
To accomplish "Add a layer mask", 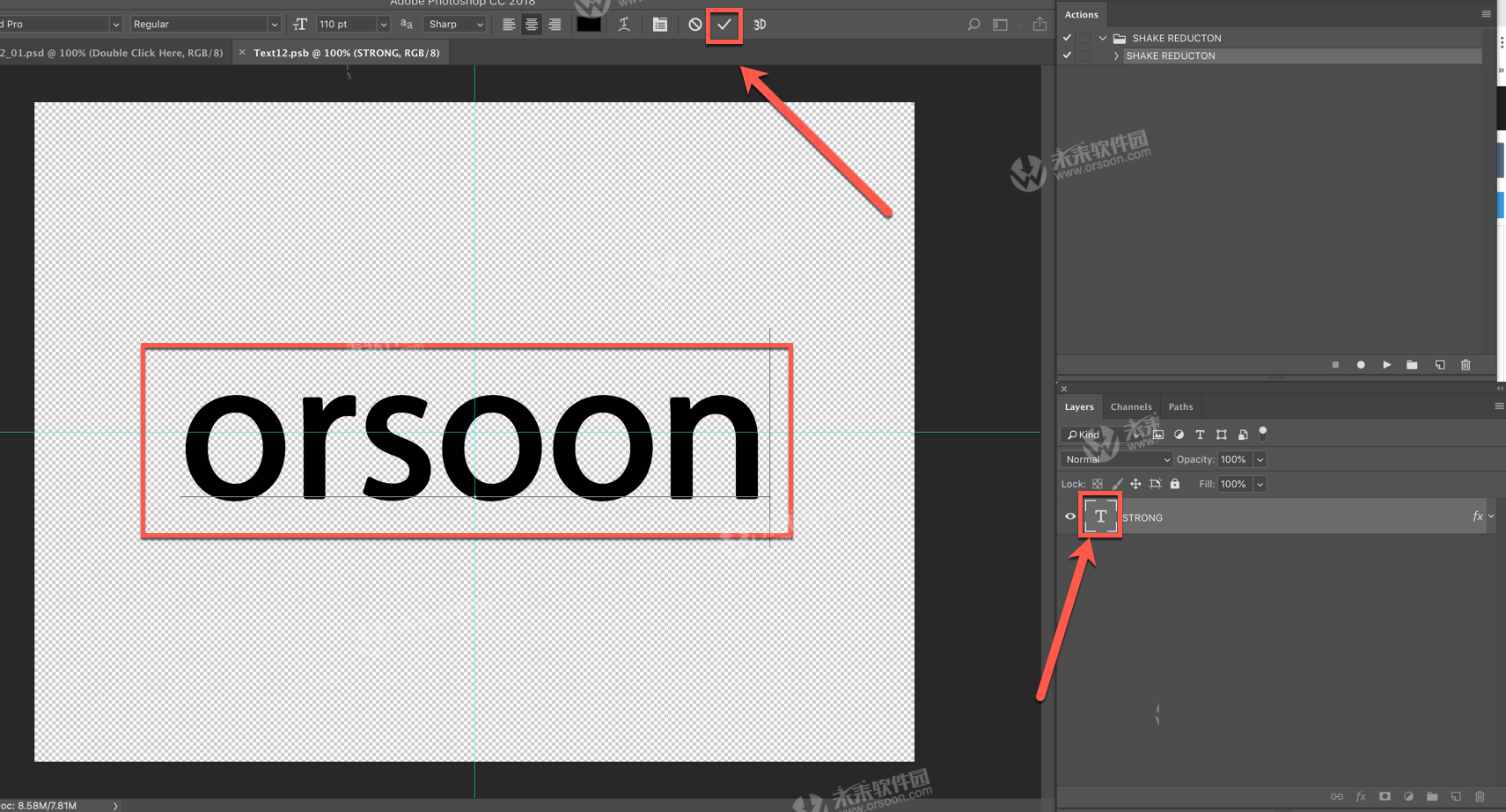I will [1385, 796].
